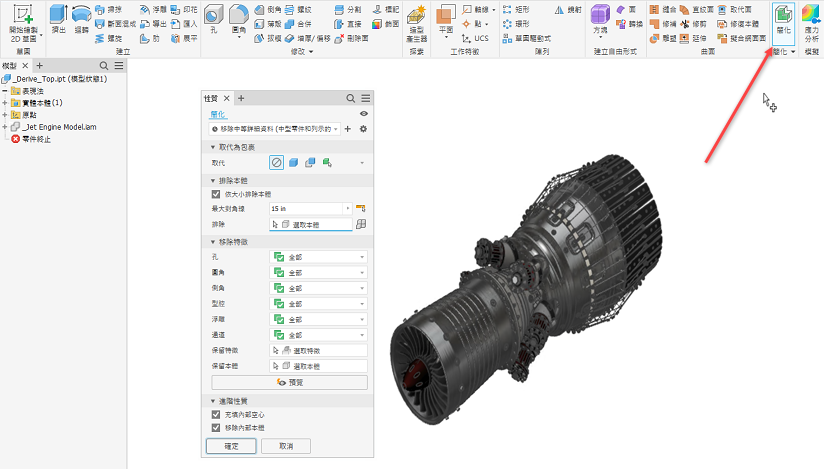Open the Model browser hamburger menu
The width and height of the screenshot is (824, 469).
pos(119,66)
